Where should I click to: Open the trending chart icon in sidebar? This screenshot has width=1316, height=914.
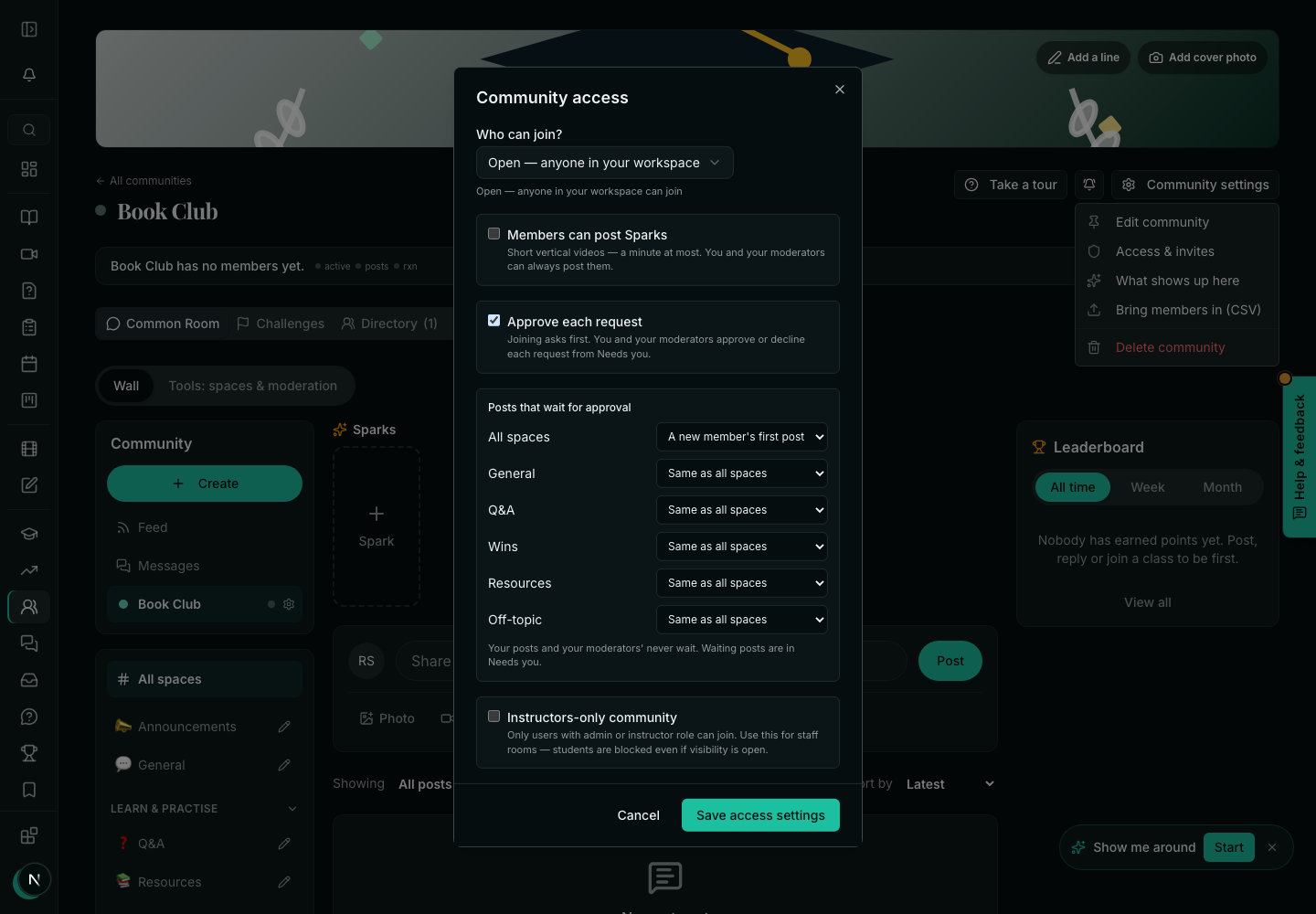tap(29, 570)
